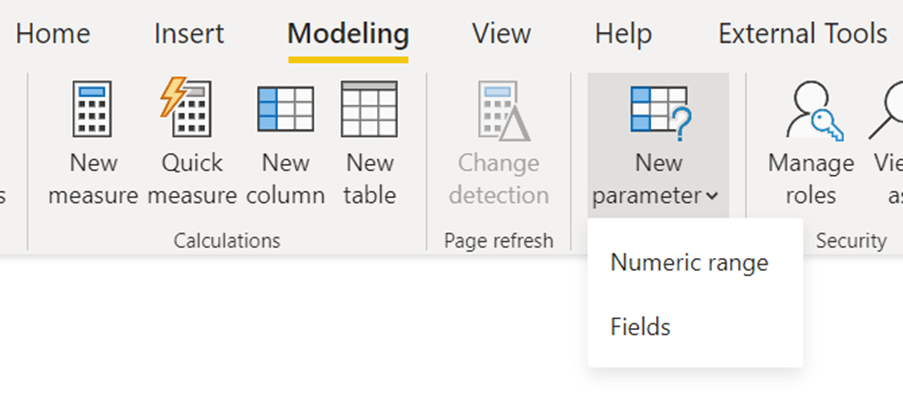Click the New table grid icon

click(x=369, y=109)
